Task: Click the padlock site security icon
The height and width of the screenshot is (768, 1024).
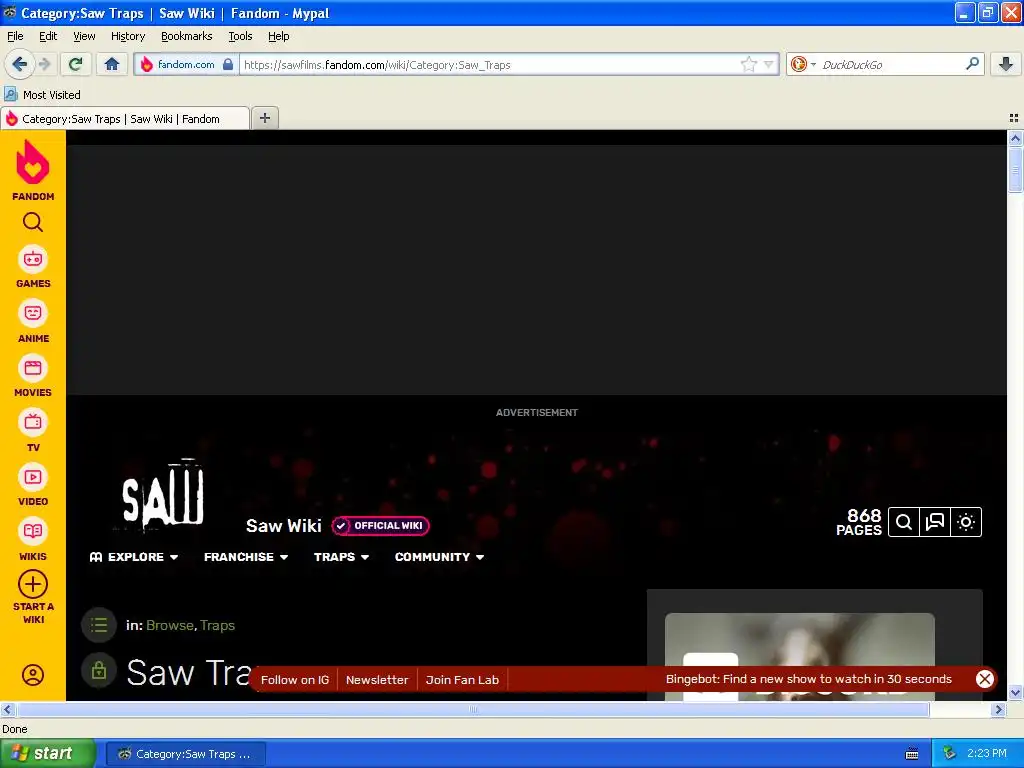Action: 228,64
